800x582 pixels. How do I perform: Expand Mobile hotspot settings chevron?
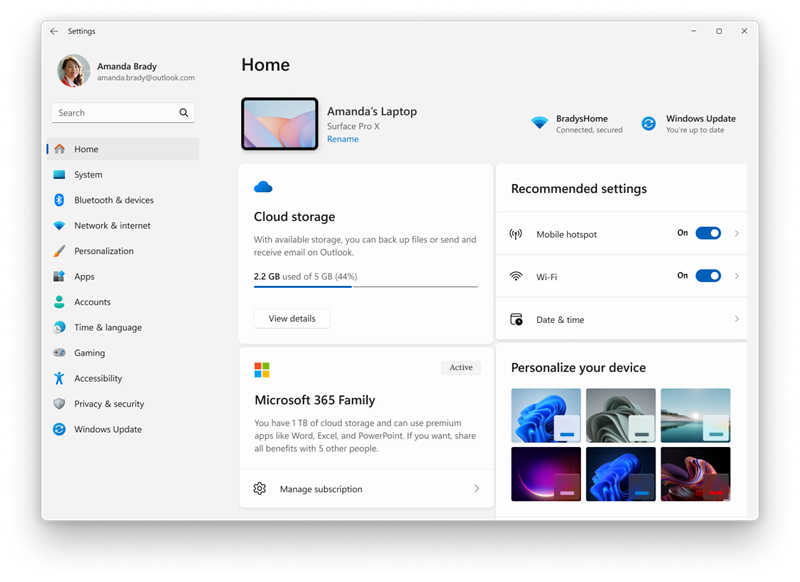(x=737, y=233)
